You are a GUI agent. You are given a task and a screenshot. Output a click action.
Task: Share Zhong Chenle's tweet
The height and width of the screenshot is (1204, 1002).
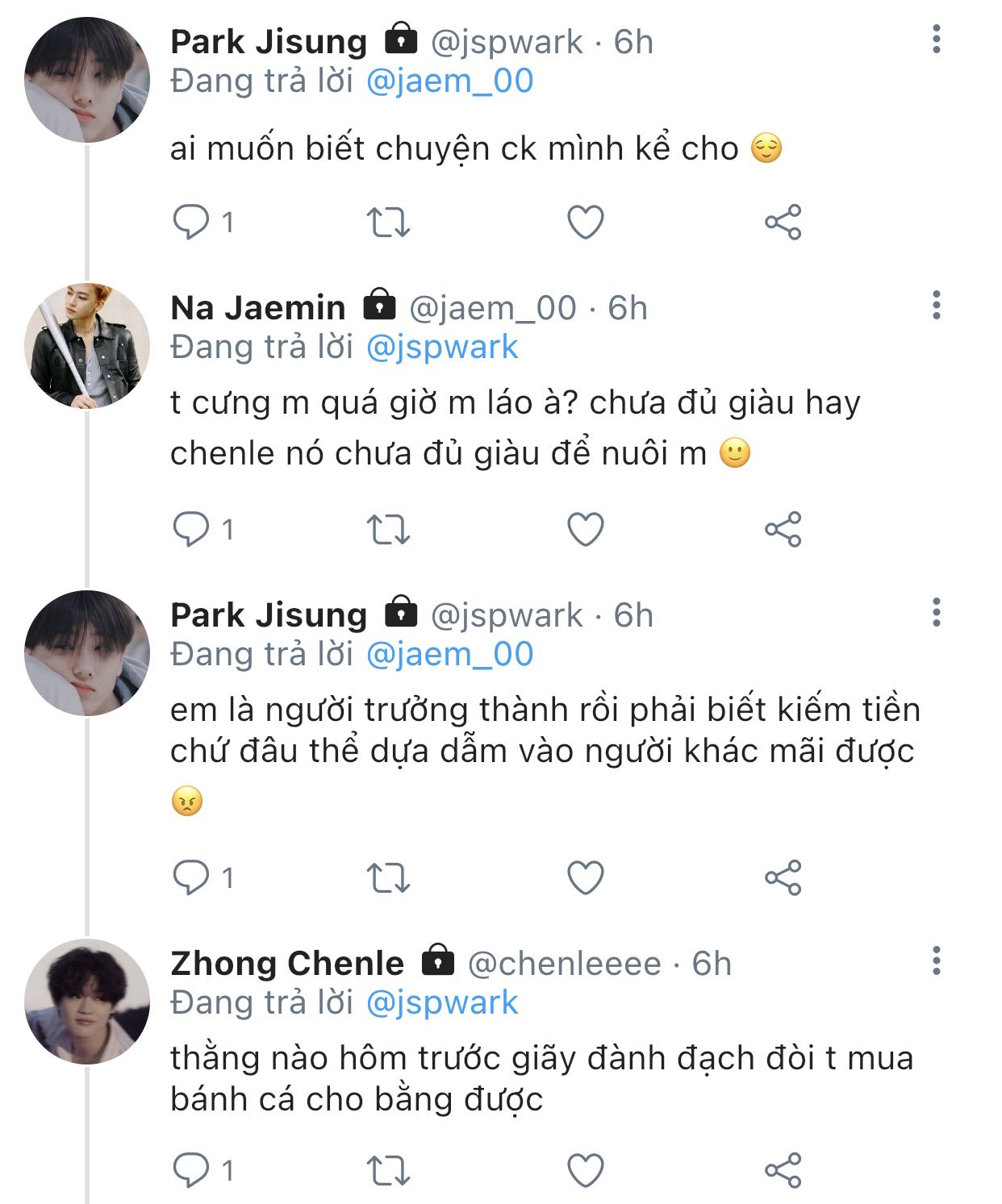tap(783, 1169)
